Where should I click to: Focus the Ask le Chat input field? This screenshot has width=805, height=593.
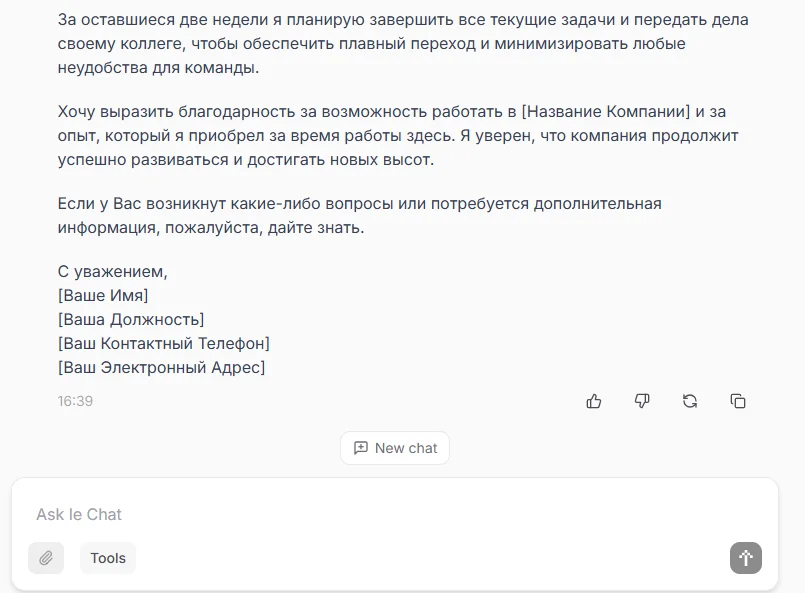pos(300,514)
